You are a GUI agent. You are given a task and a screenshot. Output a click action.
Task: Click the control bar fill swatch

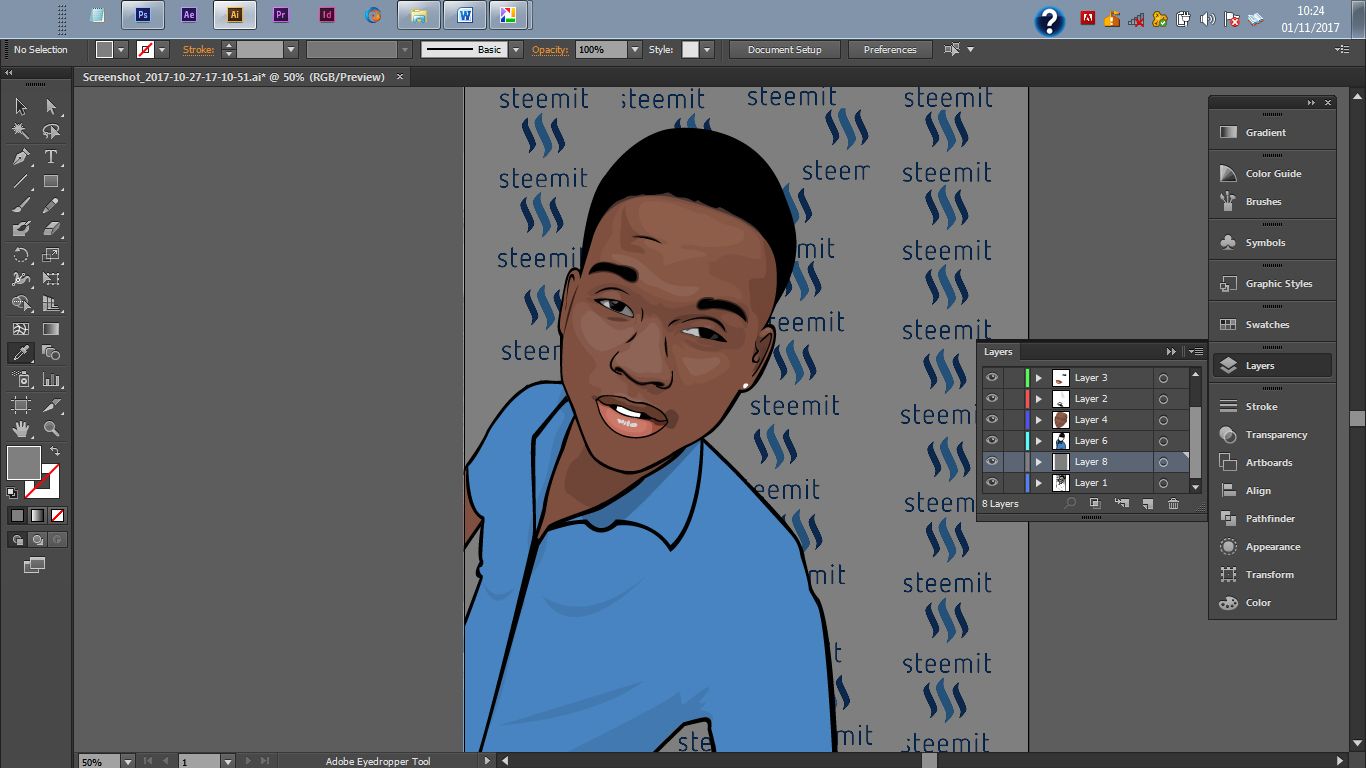[x=104, y=50]
